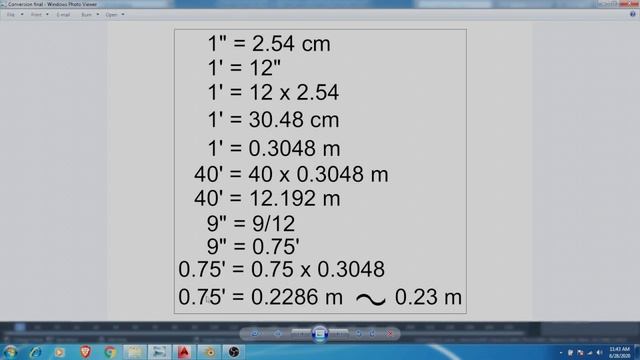Open the Burn dropdown menu
The height and width of the screenshot is (360, 640).
click(x=90, y=15)
